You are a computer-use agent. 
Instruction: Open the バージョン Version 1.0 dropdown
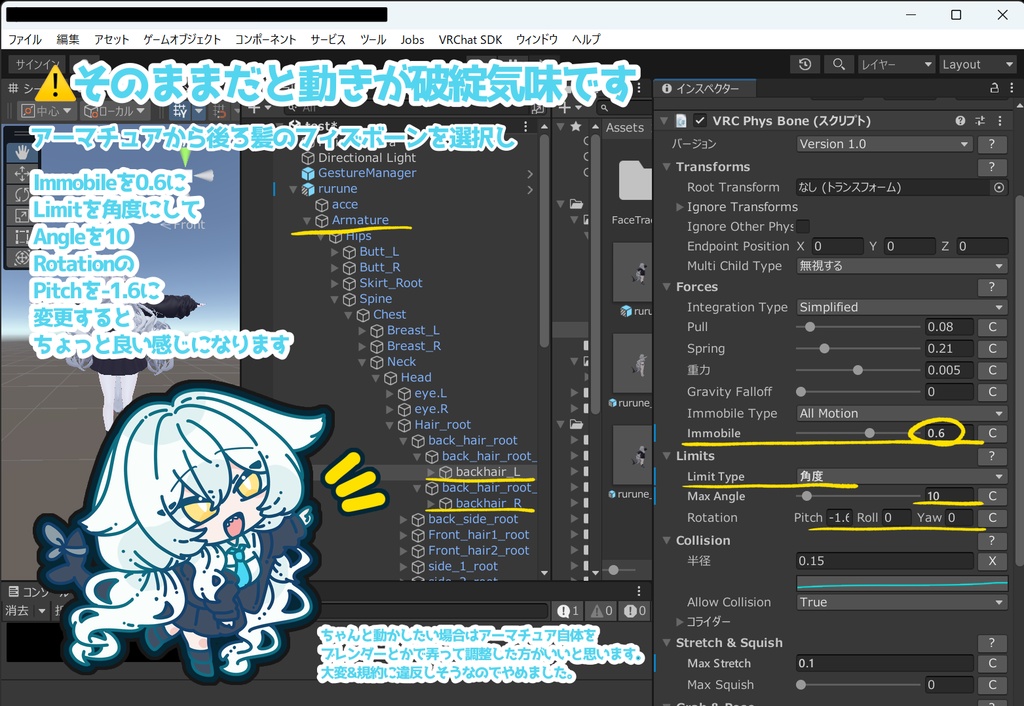click(x=884, y=144)
